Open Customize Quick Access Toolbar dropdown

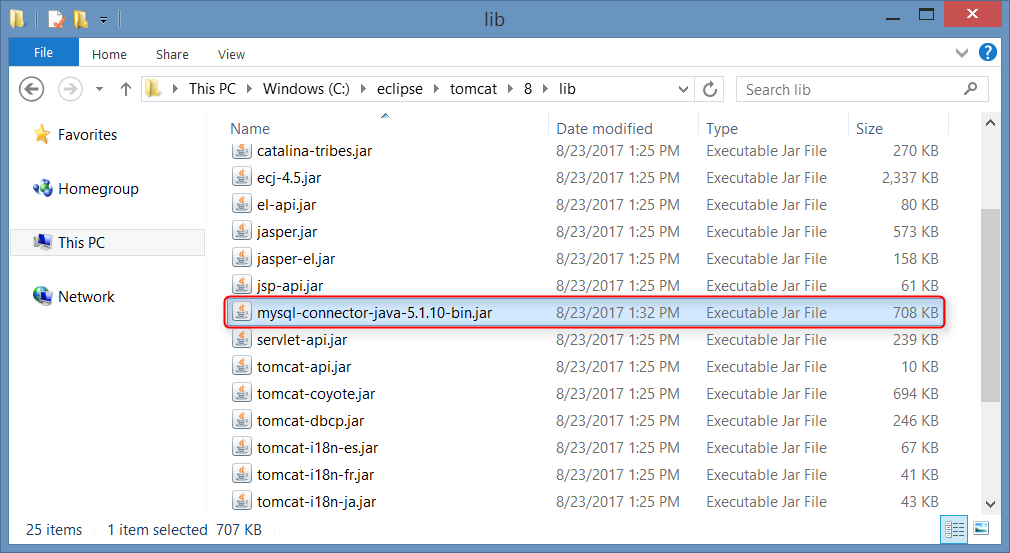click(103, 20)
